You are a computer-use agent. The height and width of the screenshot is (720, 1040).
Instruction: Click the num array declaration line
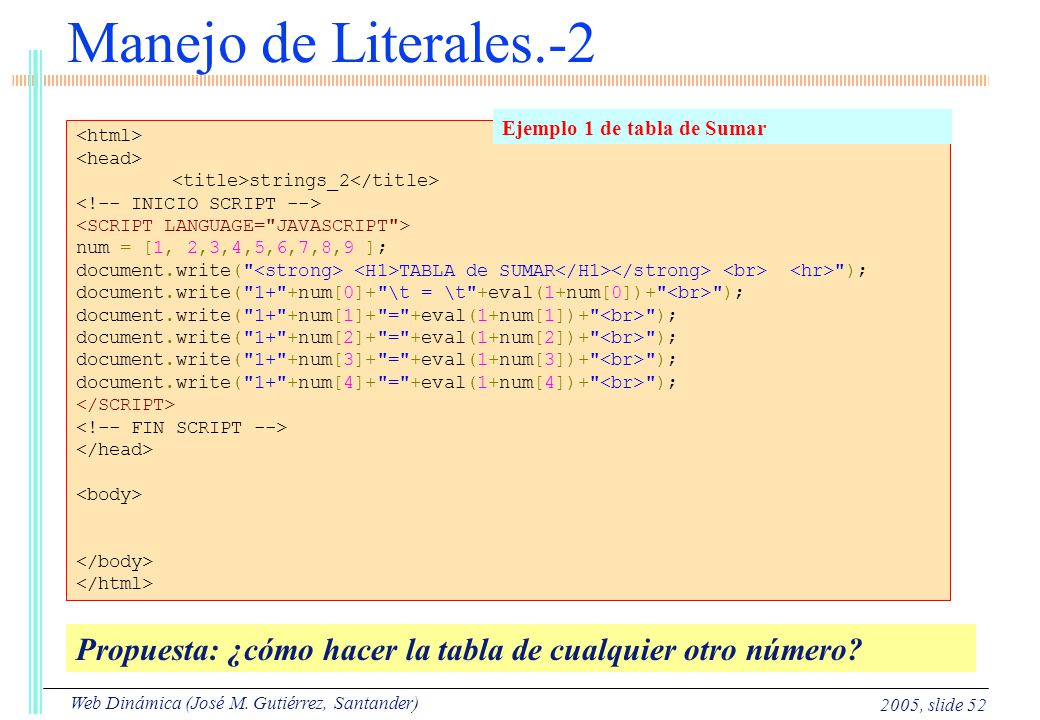point(231,248)
